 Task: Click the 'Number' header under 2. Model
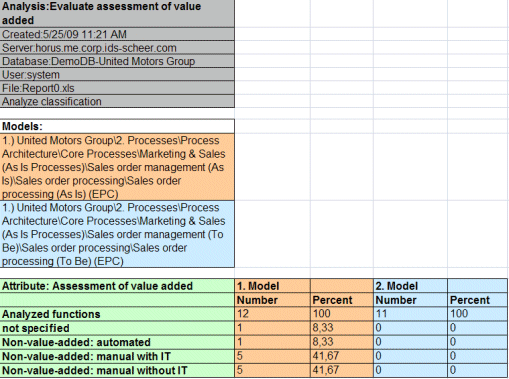[x=410, y=300]
